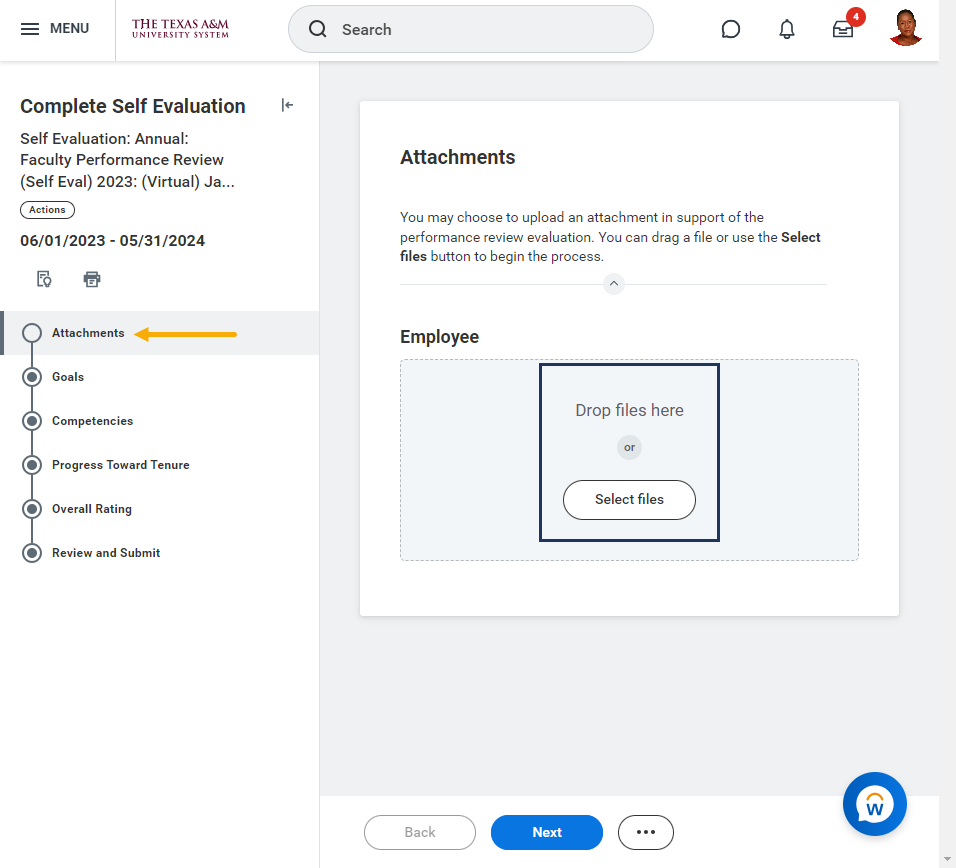This screenshot has height=868, width=956.
Task: Click the document guide icon beside print
Action: pos(44,279)
